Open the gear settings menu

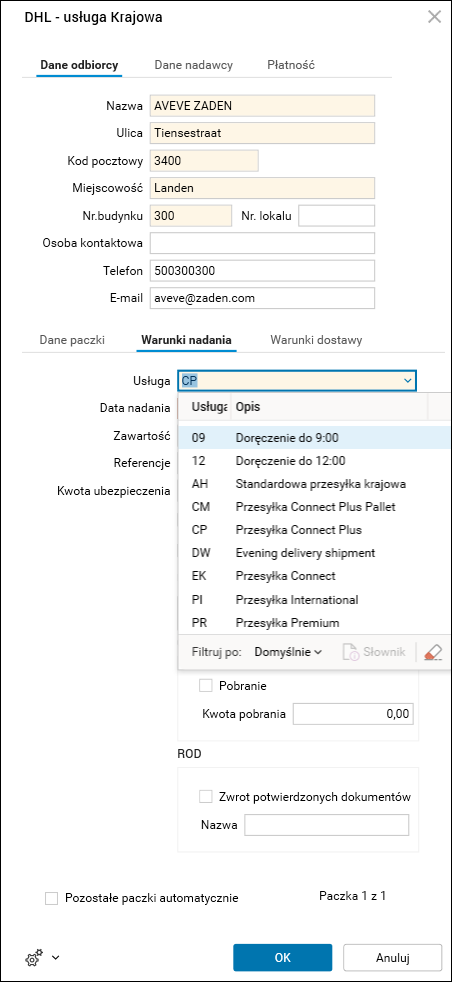tap(34, 958)
